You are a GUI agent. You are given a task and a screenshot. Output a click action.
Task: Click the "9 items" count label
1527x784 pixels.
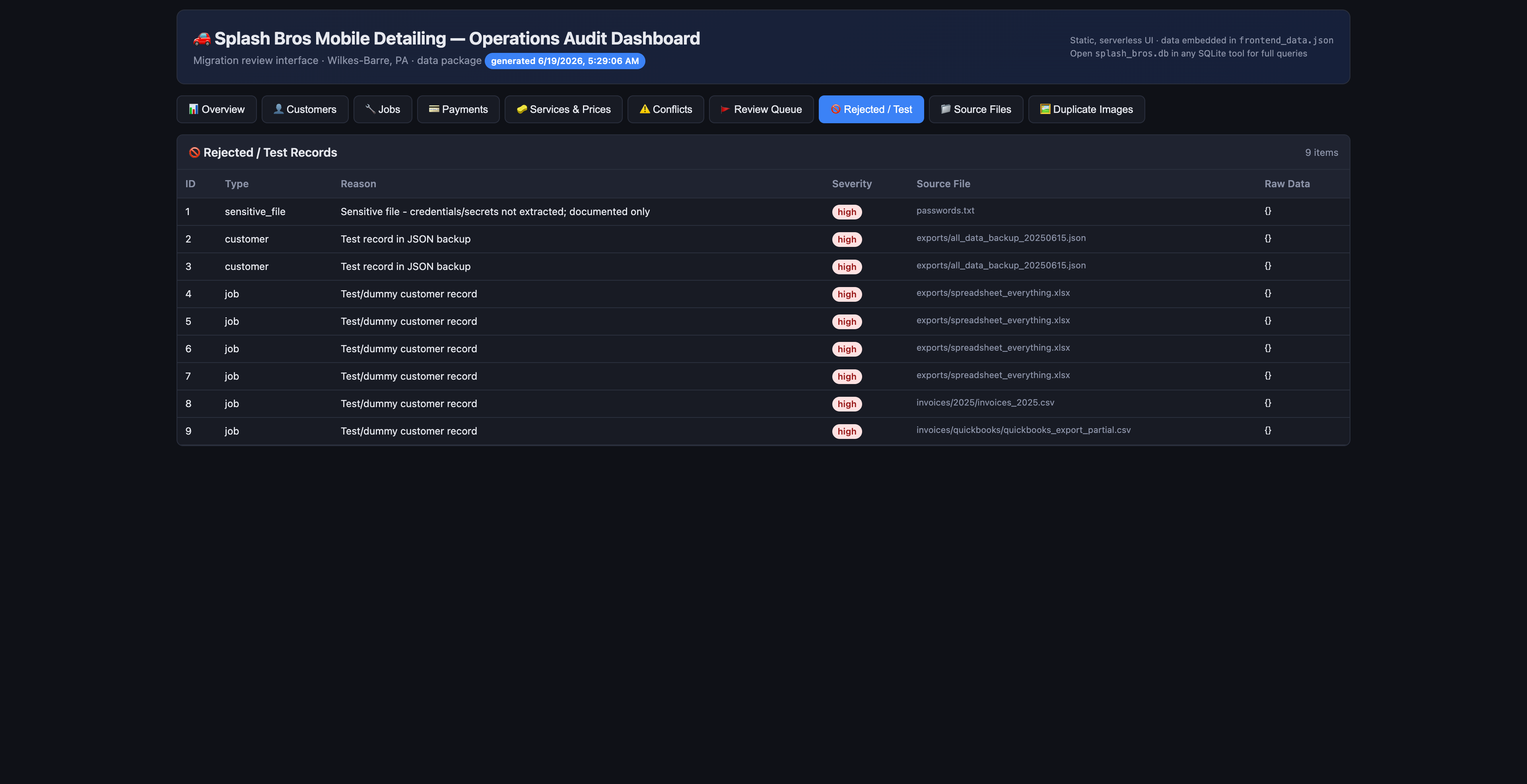tap(1321, 152)
